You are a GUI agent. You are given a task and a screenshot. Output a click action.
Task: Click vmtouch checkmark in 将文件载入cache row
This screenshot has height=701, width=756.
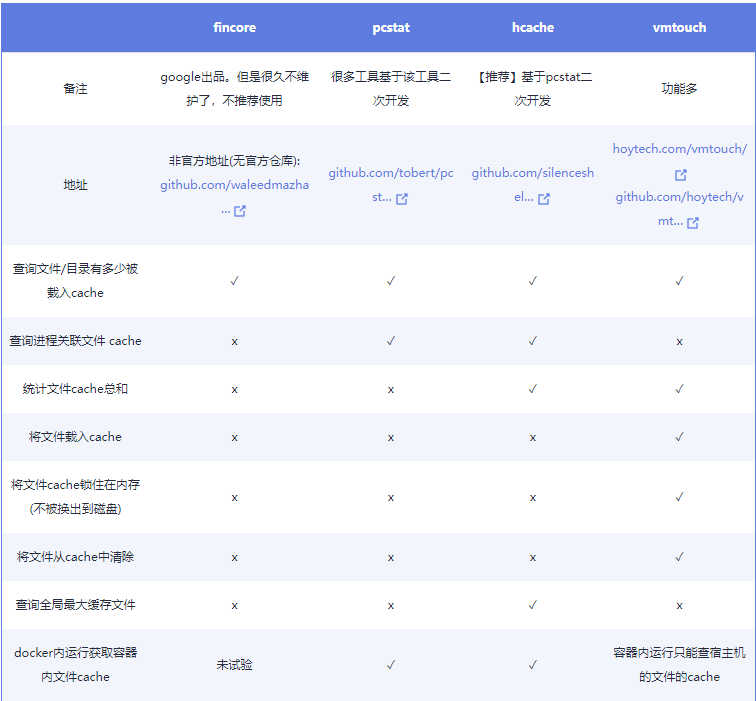click(679, 437)
